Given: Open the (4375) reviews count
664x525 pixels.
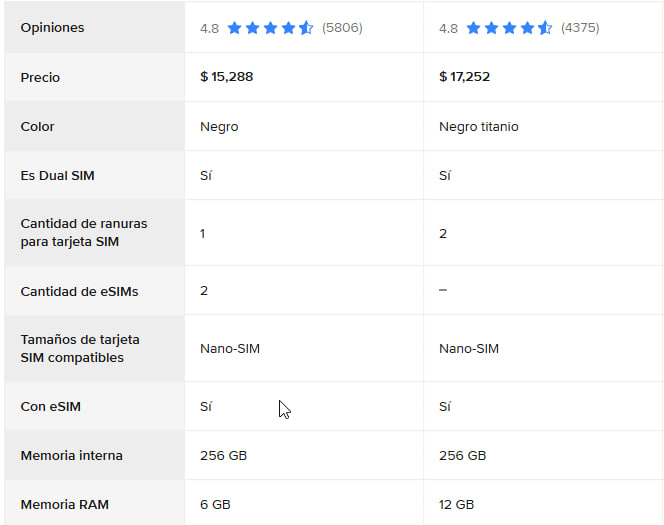Looking at the screenshot, I should [580, 28].
